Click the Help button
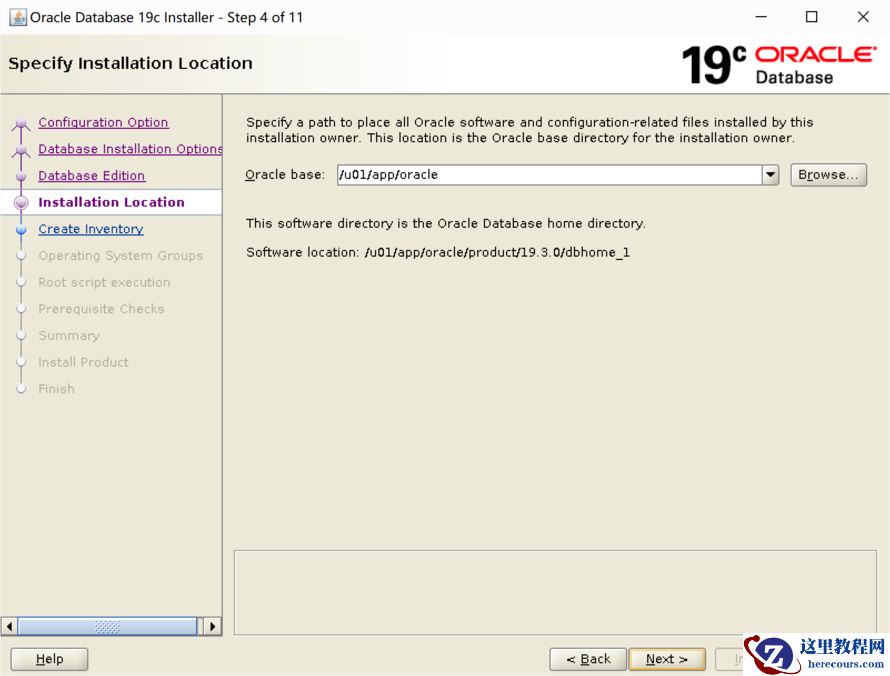Image resolution: width=890 pixels, height=676 pixels. pyautogui.click(x=49, y=659)
